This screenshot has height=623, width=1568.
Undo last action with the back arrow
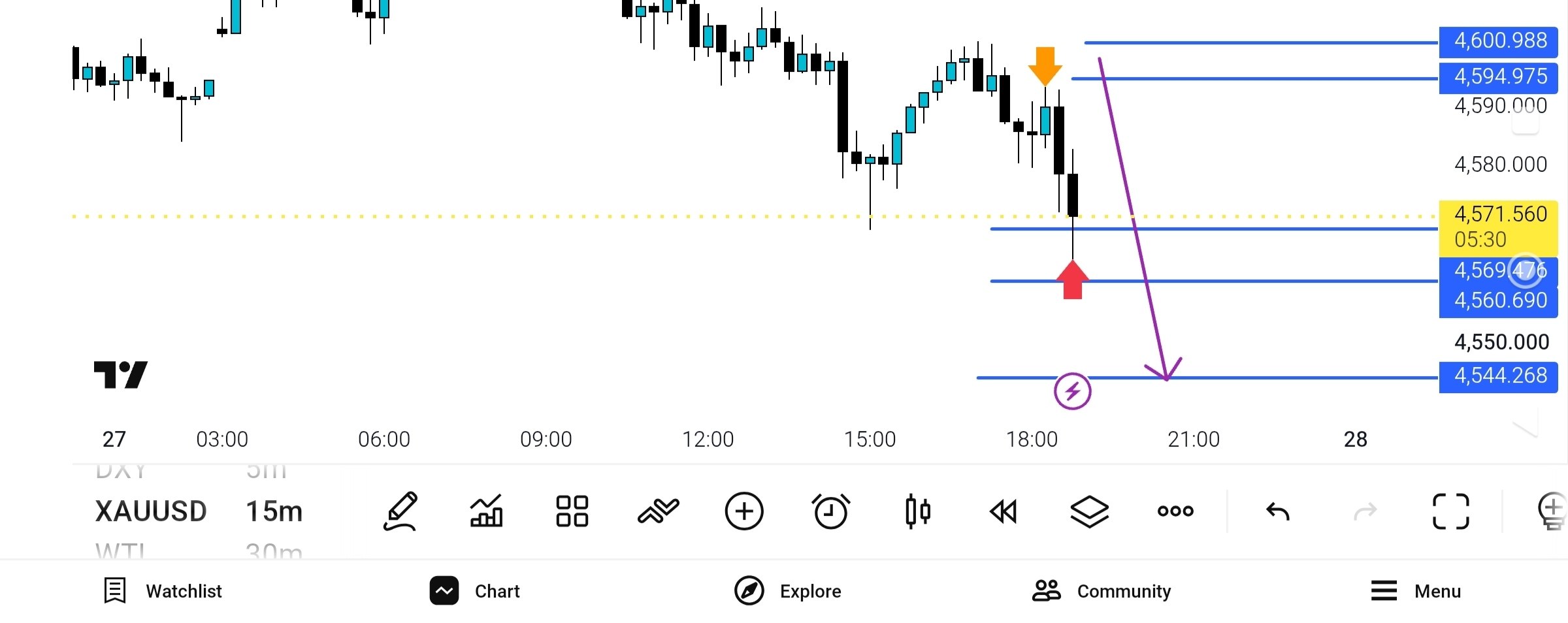1278,511
